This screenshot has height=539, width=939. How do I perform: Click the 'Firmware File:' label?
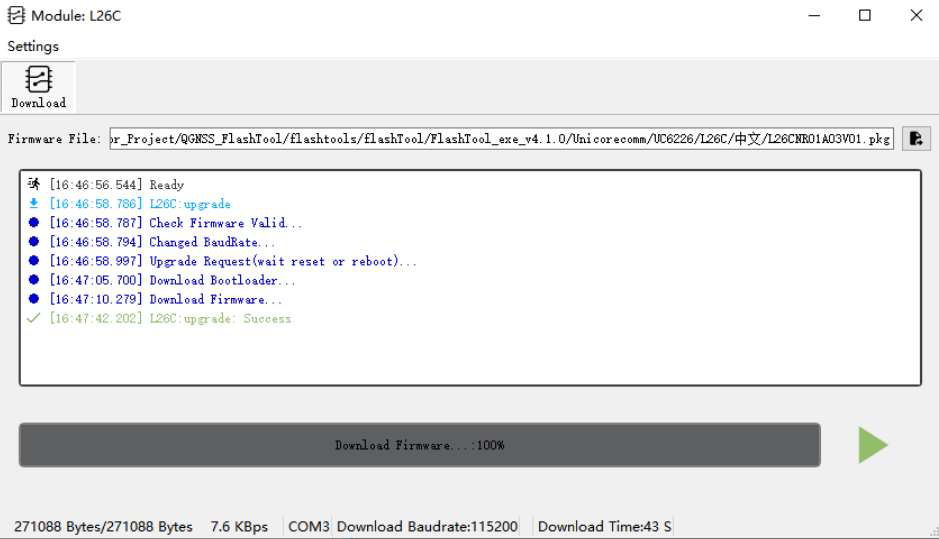tap(54, 139)
